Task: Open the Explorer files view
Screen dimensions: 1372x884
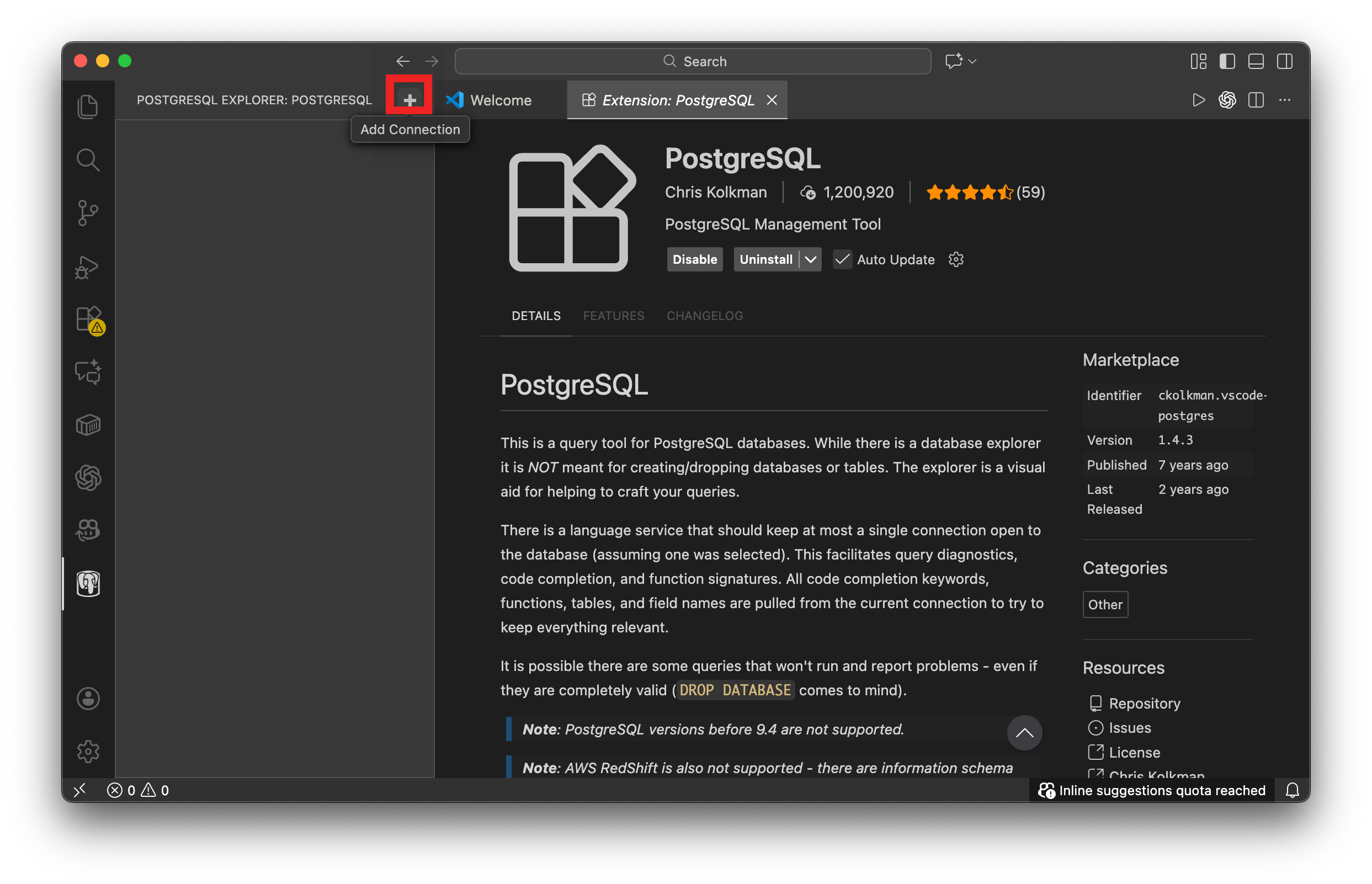Action: pos(88,106)
